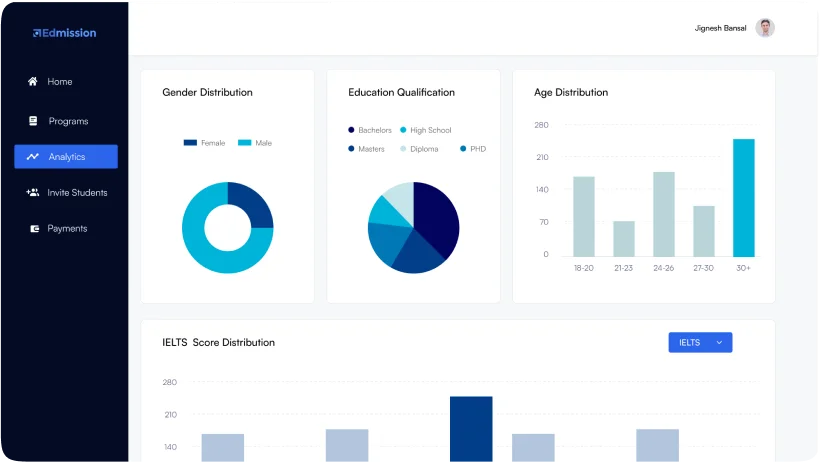Click the IELTS Score Distribution heading

click(x=219, y=342)
